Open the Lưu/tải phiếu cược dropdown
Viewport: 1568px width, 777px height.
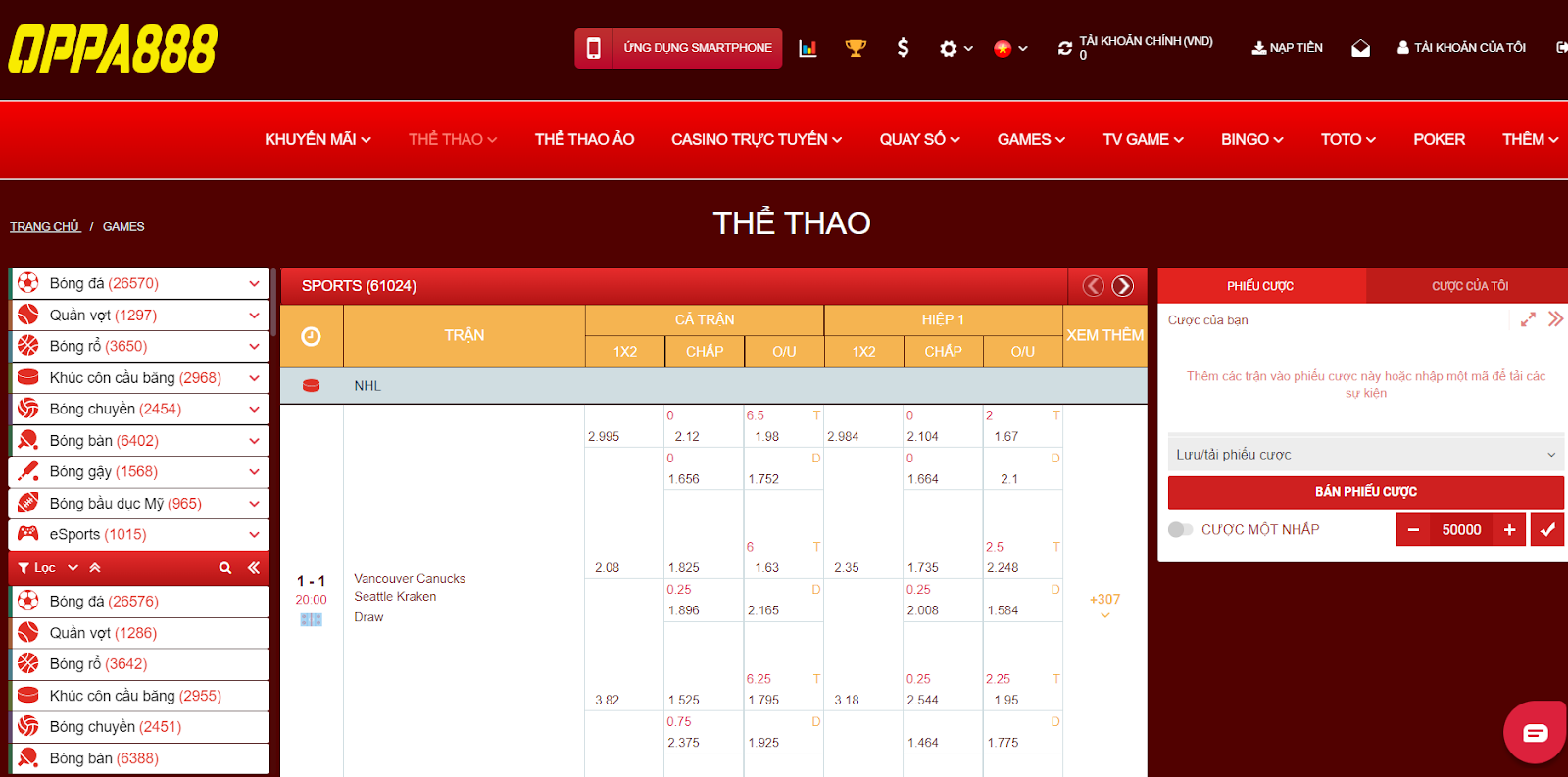coord(1365,455)
